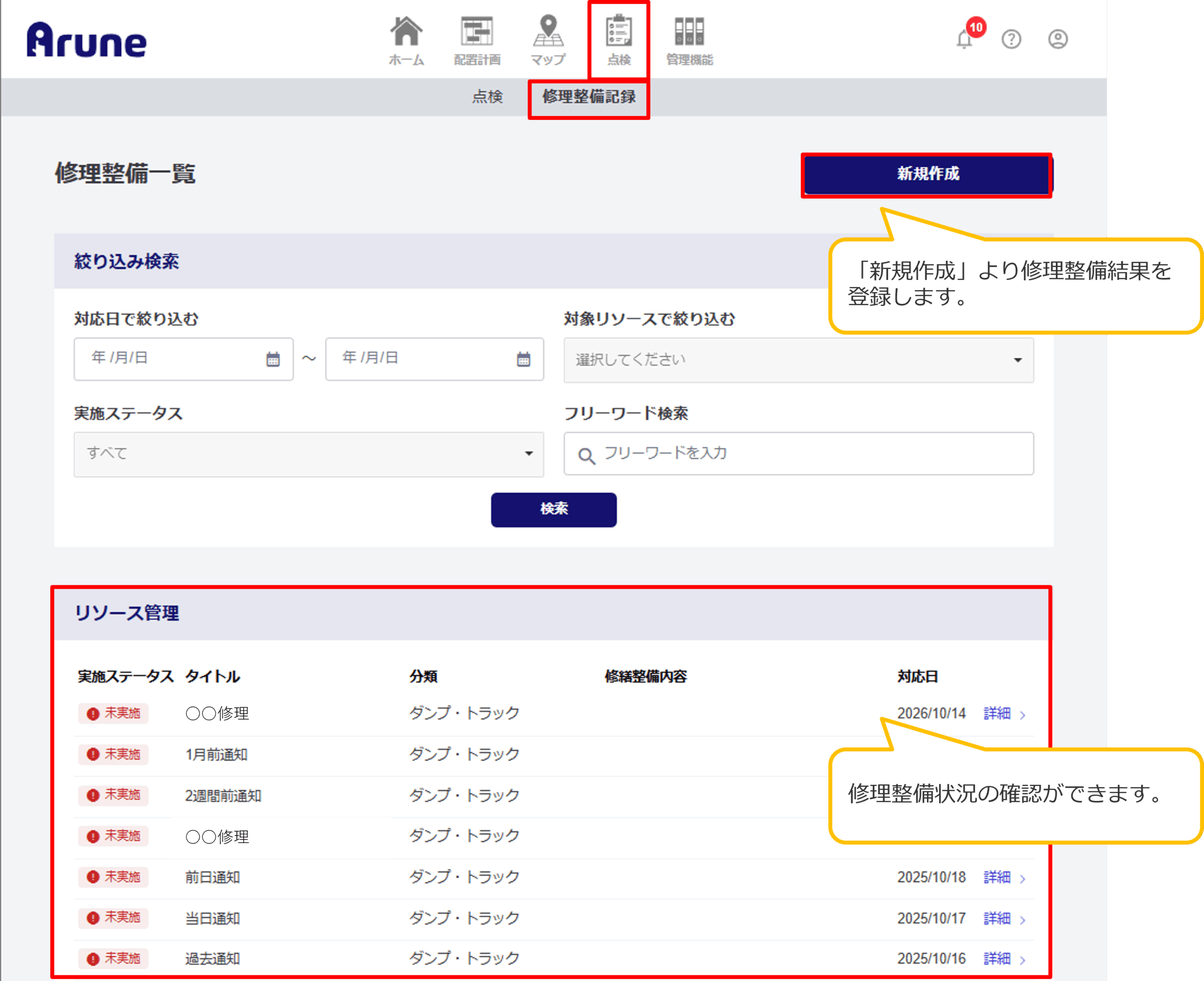Open calendar picker on end date field
The height and width of the screenshot is (981, 1204).
click(x=523, y=359)
